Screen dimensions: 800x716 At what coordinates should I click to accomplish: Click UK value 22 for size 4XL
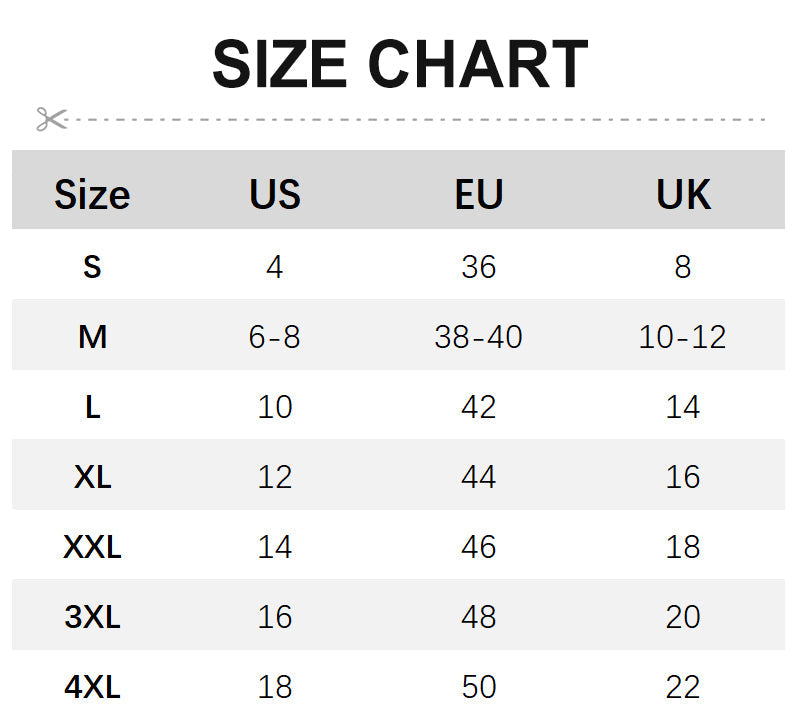(683, 687)
